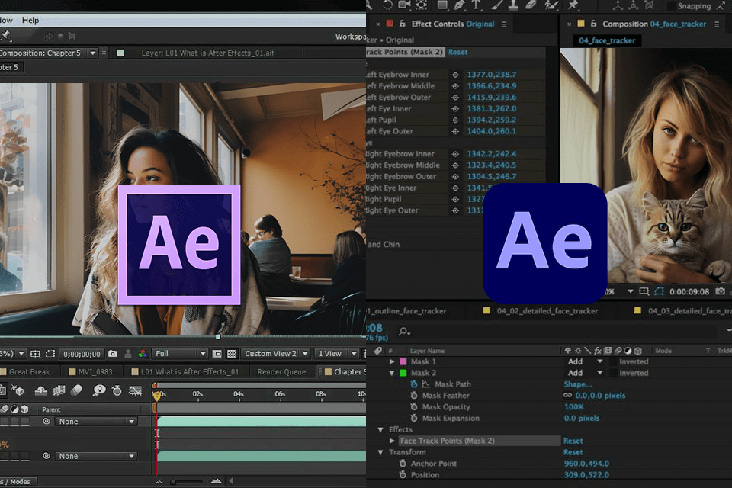Screen dimensions: 732x488
Task: Expand the Mask 1 group
Action: [x=392, y=361]
